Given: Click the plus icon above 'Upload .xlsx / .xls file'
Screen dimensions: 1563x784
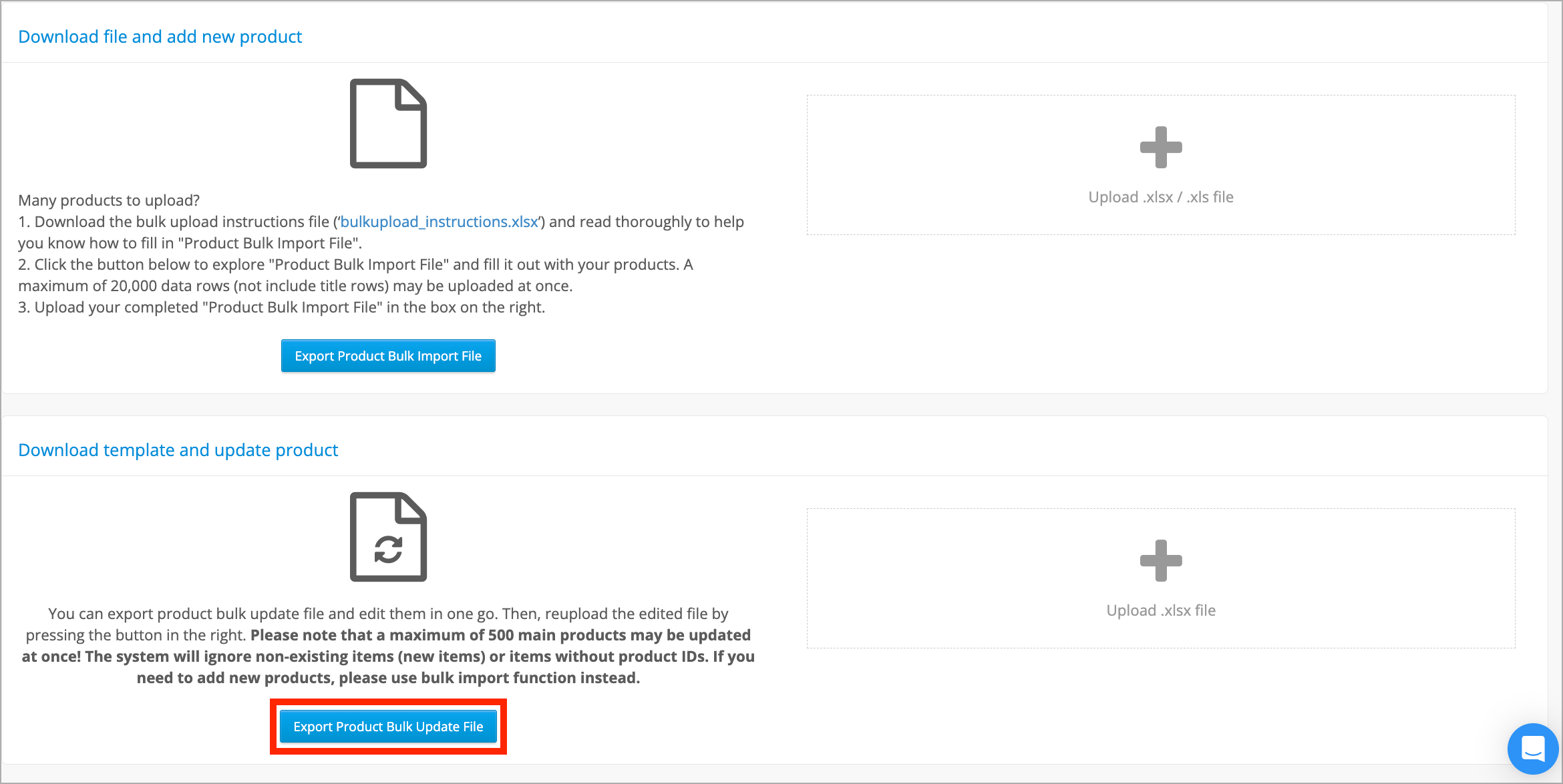Looking at the screenshot, I should [1161, 147].
